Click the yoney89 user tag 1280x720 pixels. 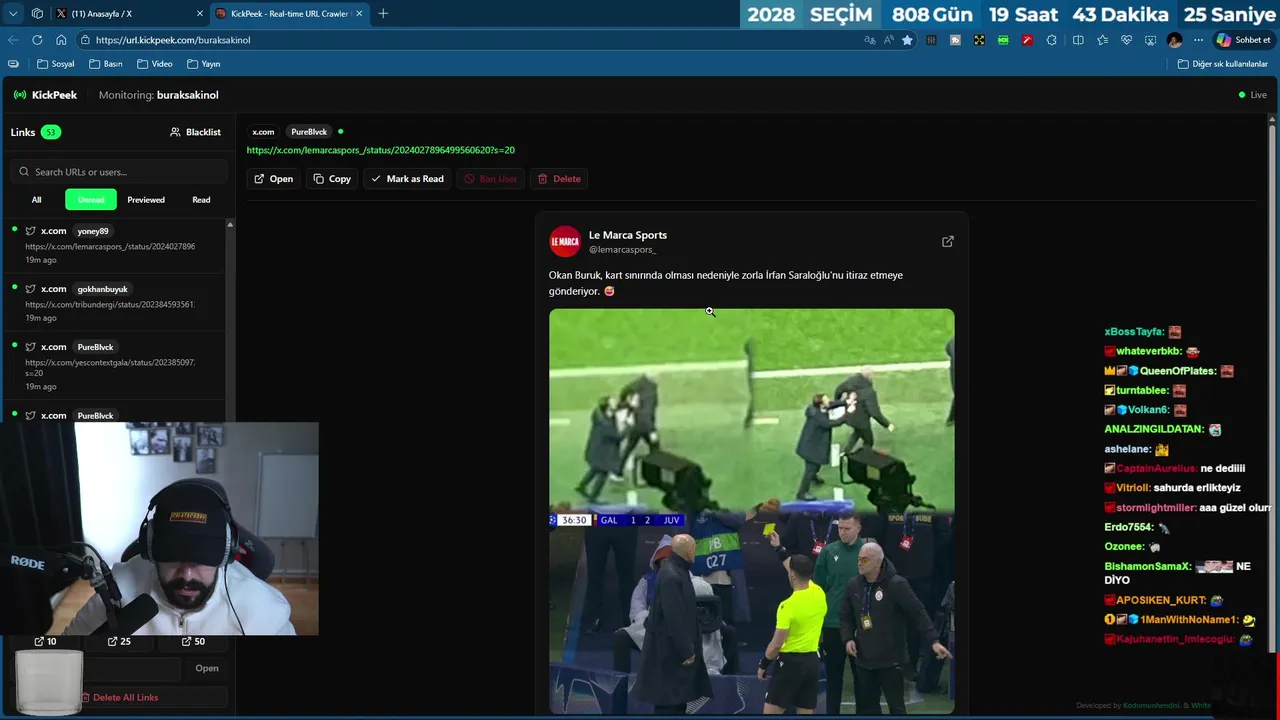pos(93,231)
